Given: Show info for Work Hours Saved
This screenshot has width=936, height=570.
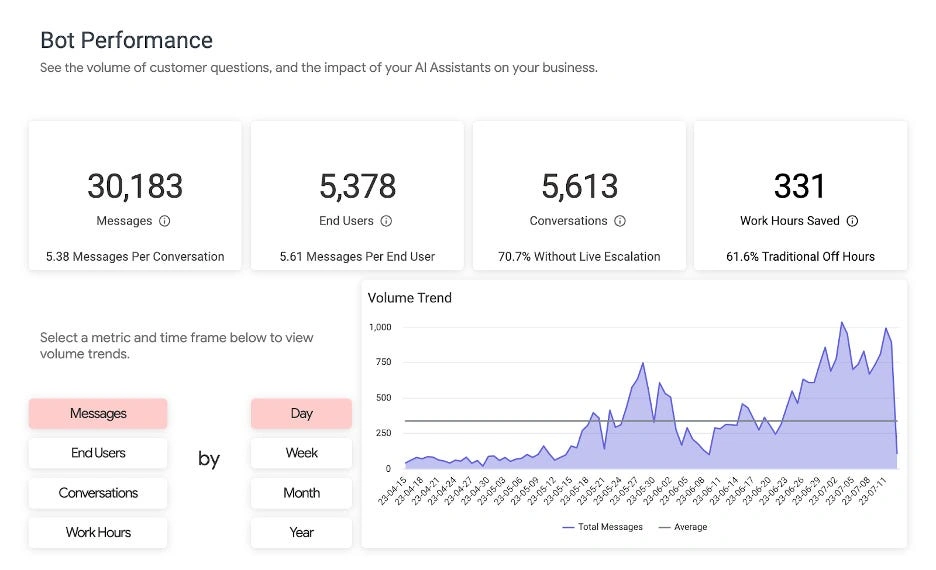Looking at the screenshot, I should [852, 221].
